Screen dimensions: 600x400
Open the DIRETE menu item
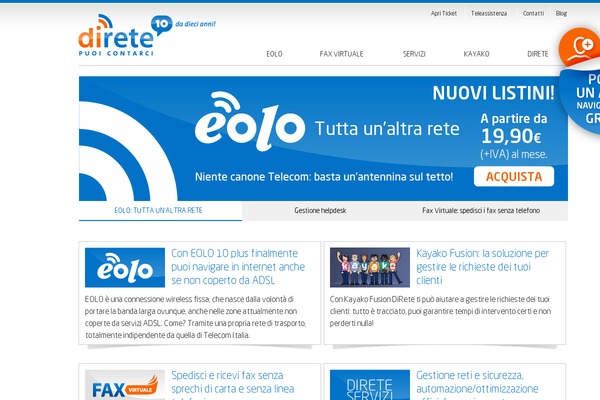(538, 54)
